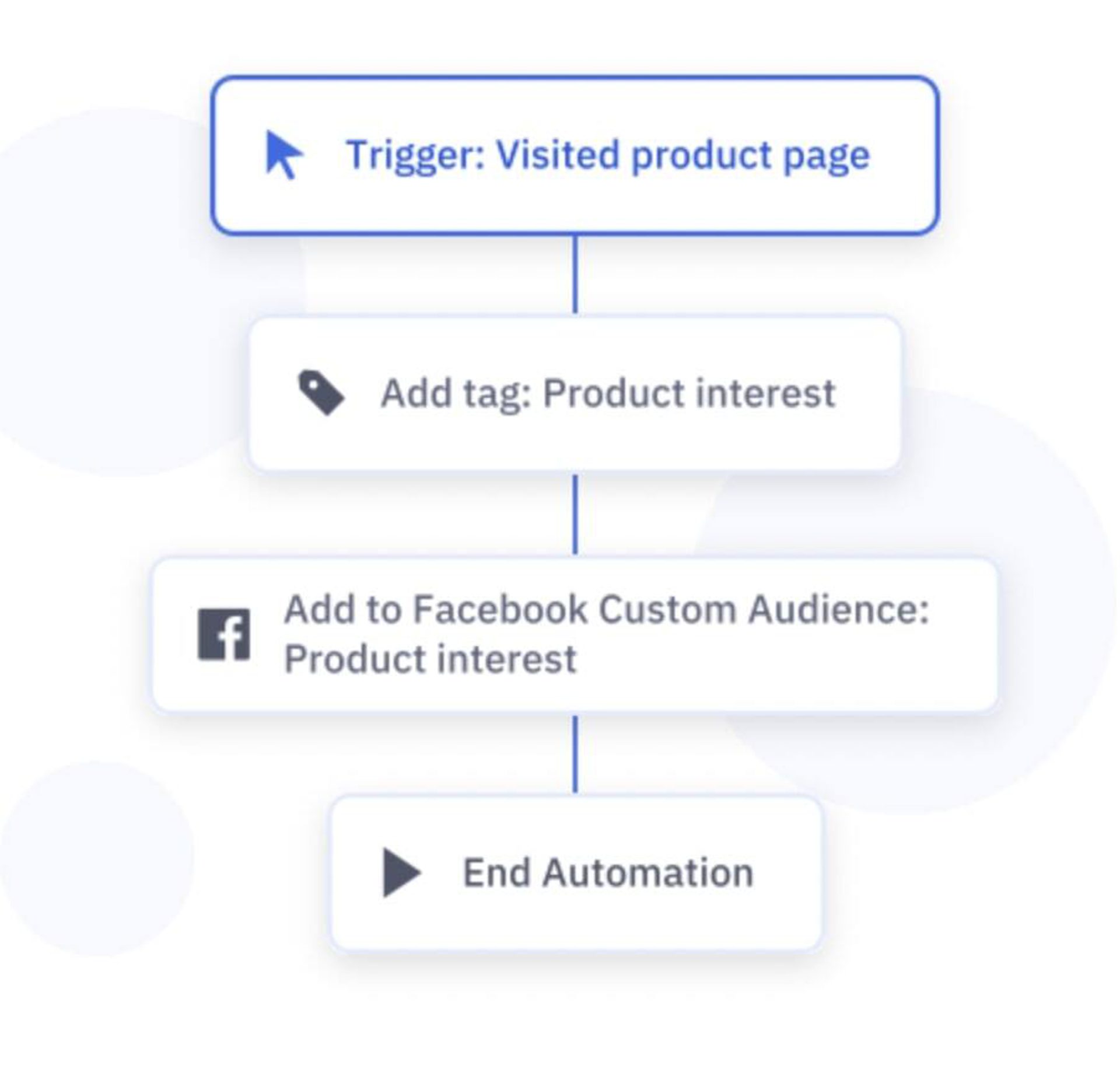
Task: Click the Facebook logo icon
Action: click(x=224, y=635)
